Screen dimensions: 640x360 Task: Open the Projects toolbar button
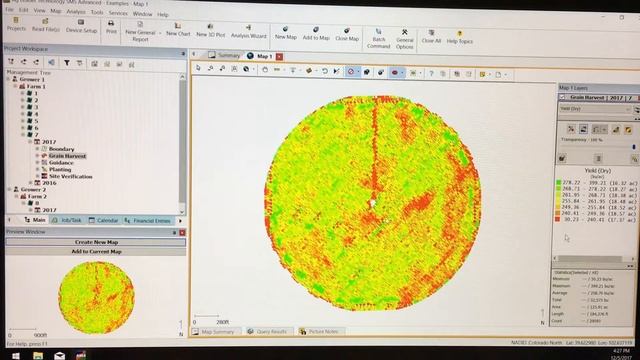(x=16, y=24)
